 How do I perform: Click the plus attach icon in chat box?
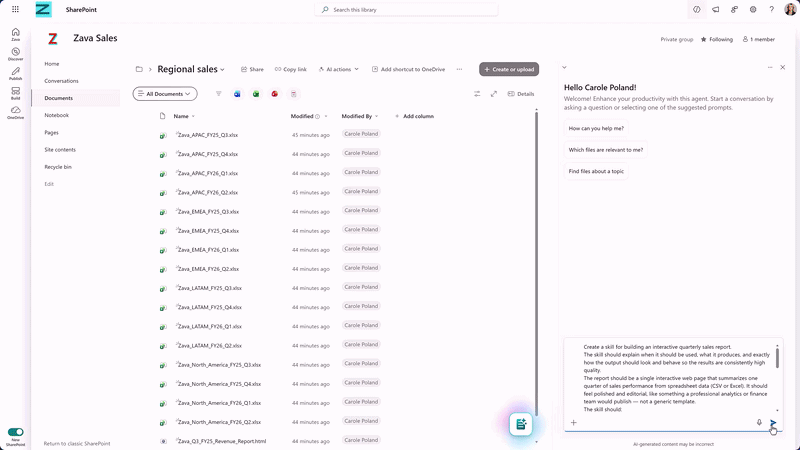coord(573,422)
